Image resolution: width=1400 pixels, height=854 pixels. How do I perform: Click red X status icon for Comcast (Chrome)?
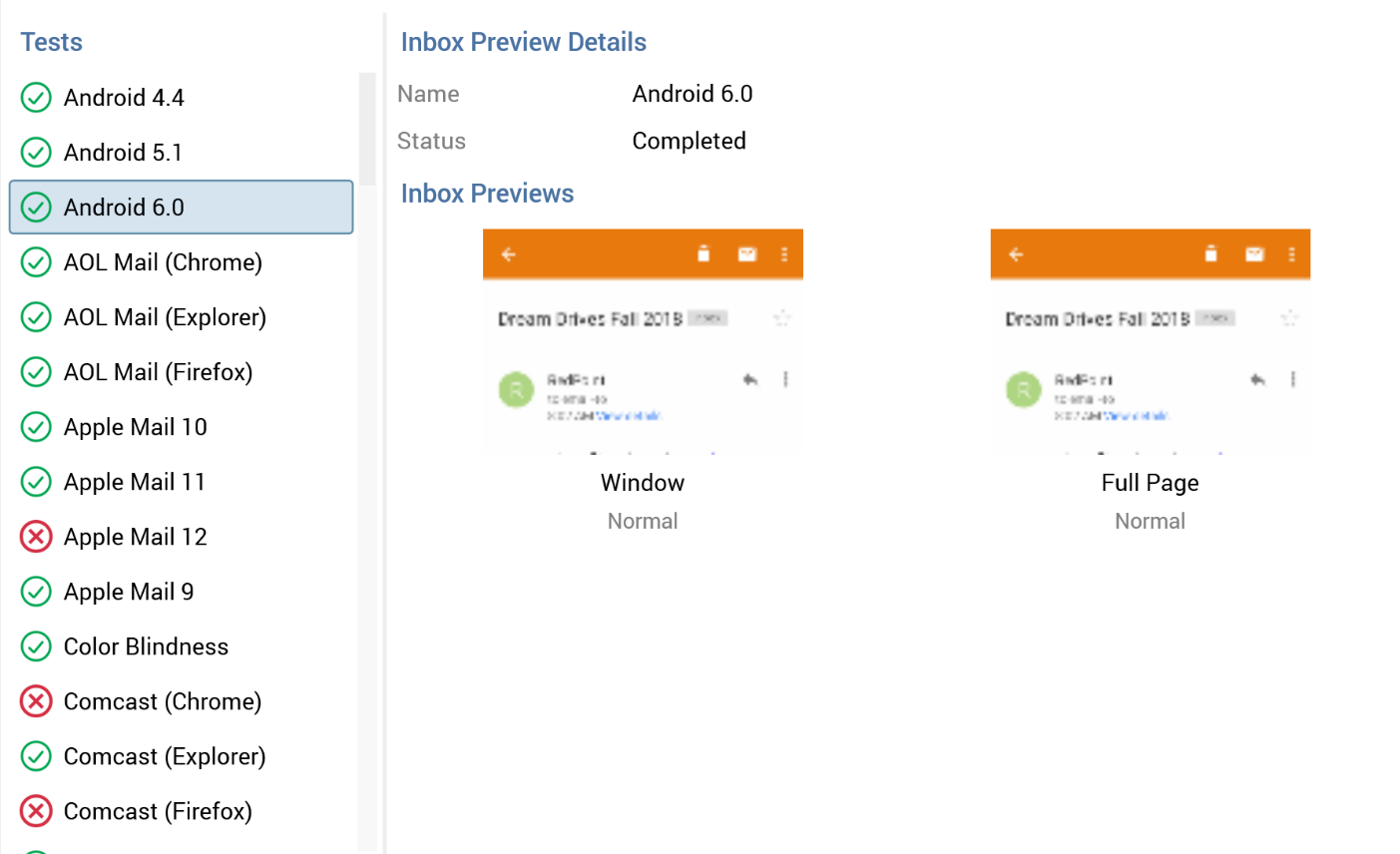(36, 701)
